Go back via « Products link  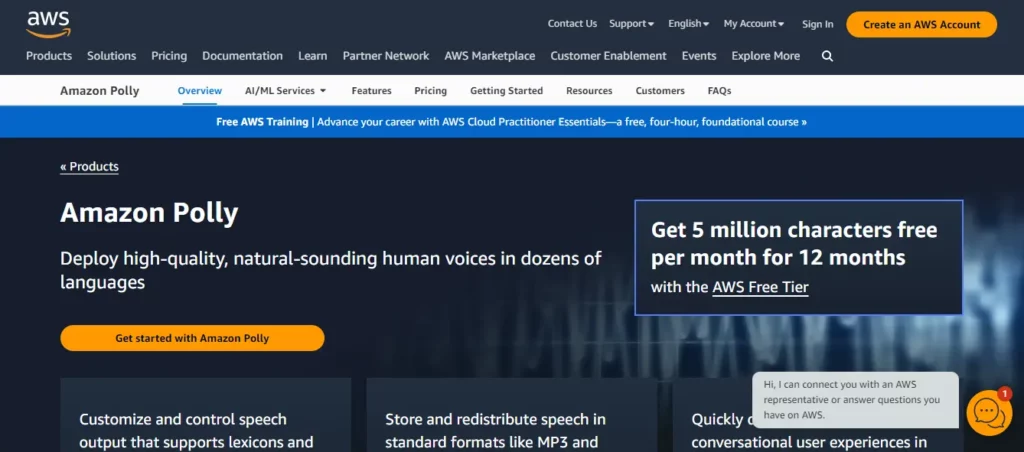(x=89, y=167)
